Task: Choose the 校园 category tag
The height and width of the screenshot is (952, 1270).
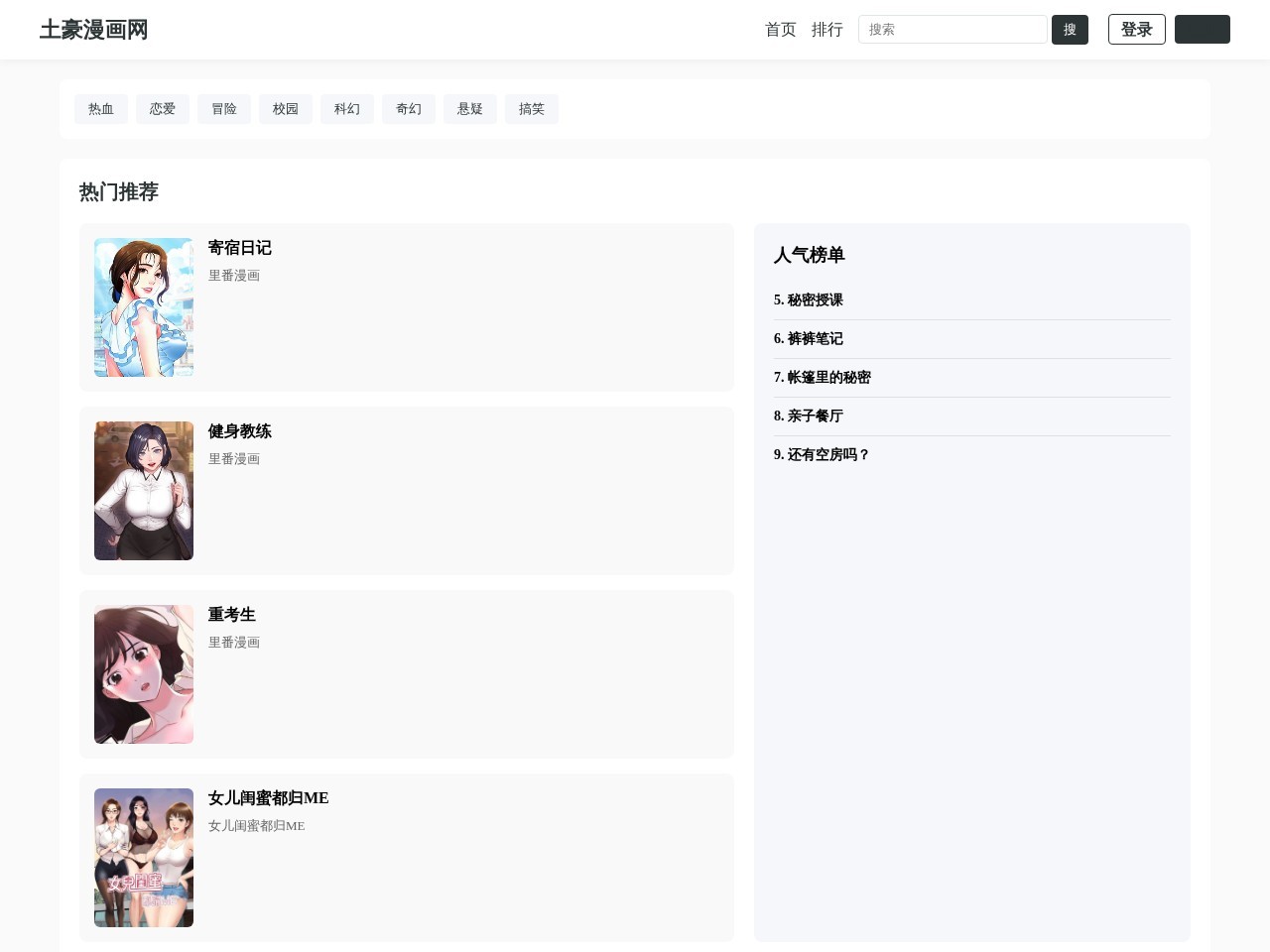Action: [286, 109]
